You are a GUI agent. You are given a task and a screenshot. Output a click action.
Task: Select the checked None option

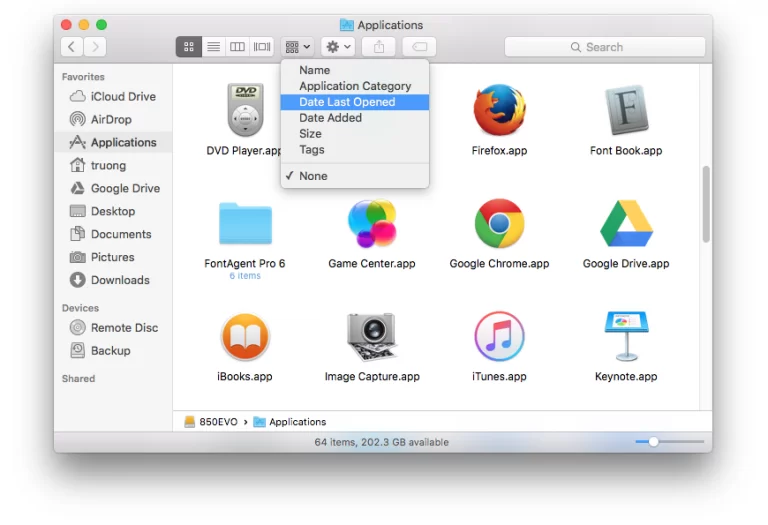pyautogui.click(x=355, y=176)
